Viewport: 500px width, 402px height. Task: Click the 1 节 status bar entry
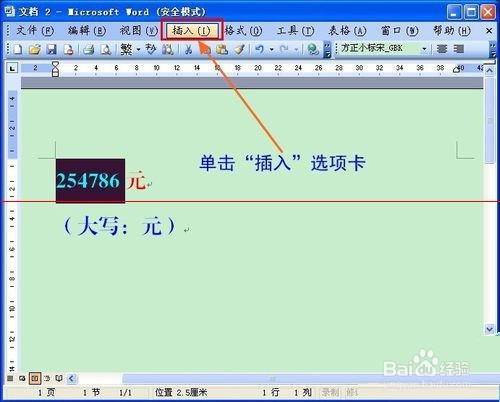[91, 392]
